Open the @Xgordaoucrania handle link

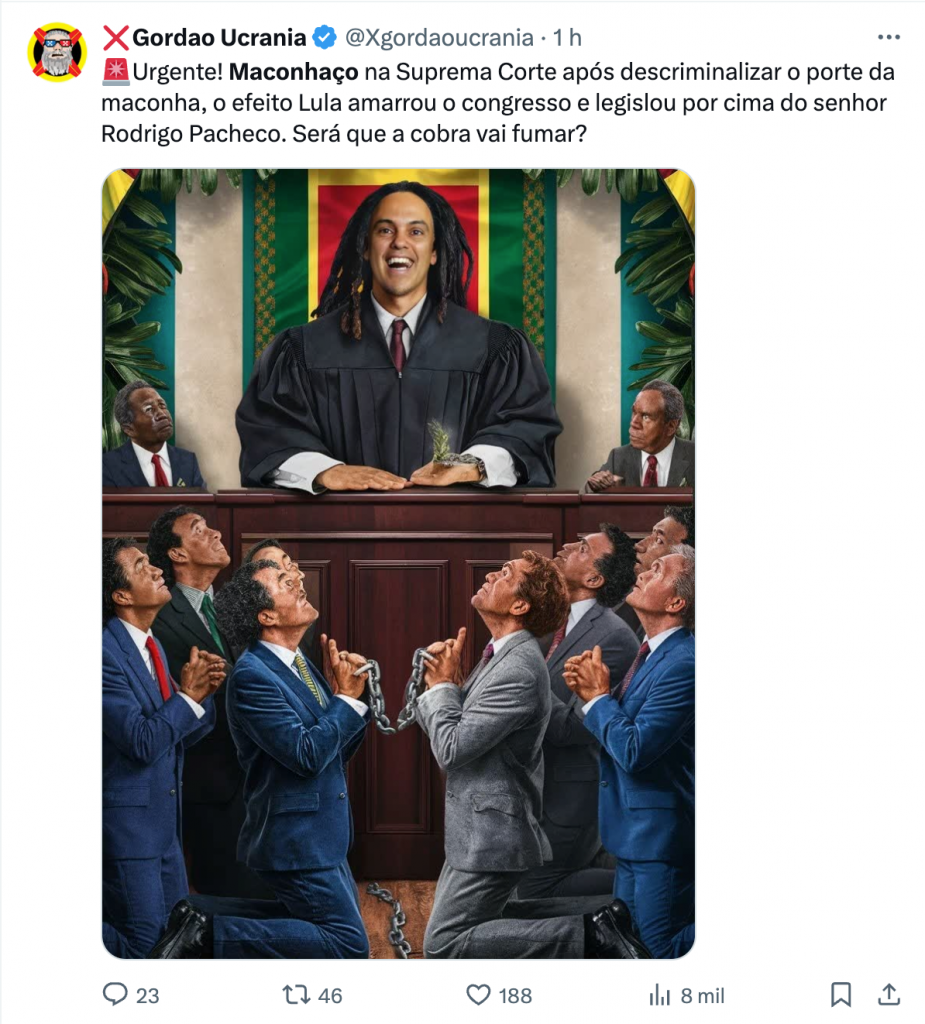439,38
